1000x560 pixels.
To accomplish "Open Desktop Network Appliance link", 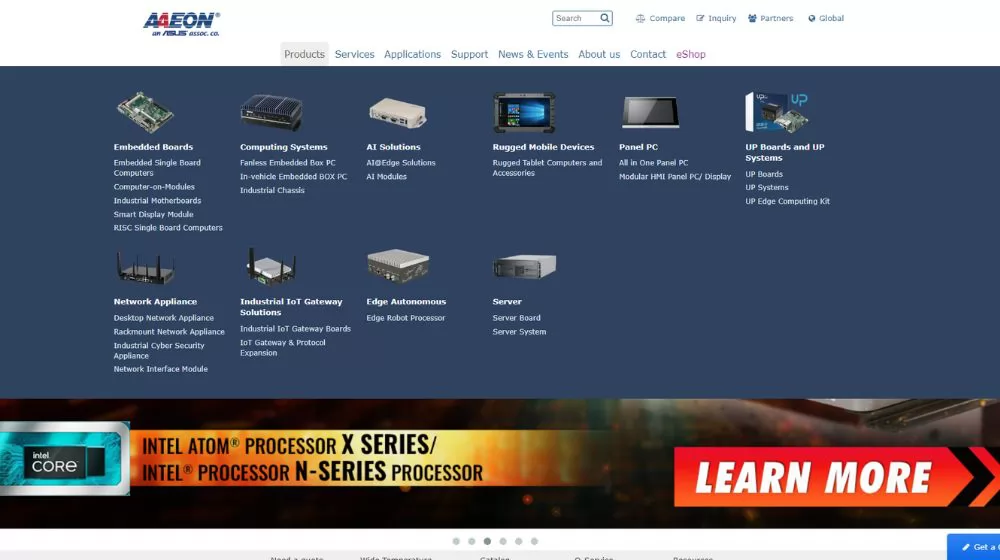I will (164, 318).
